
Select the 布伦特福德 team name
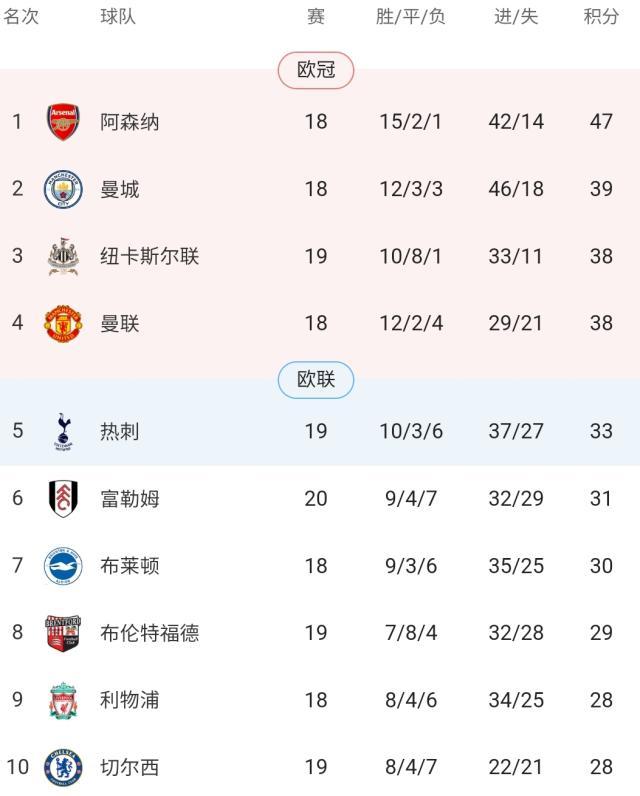[x=150, y=633]
